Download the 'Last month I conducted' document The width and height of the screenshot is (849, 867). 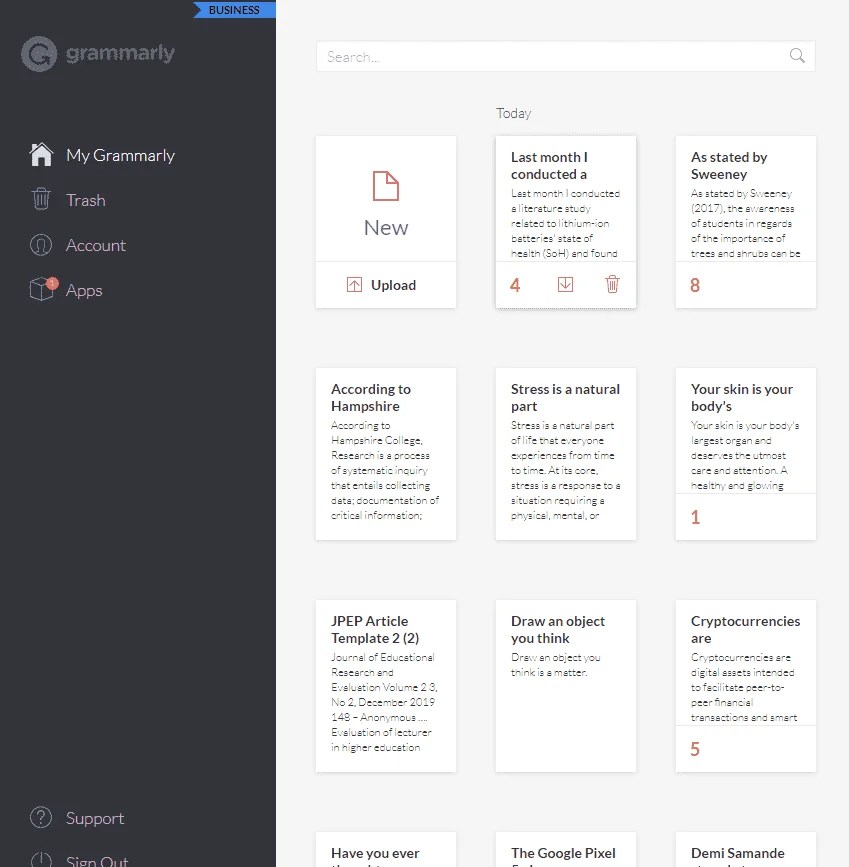click(565, 284)
